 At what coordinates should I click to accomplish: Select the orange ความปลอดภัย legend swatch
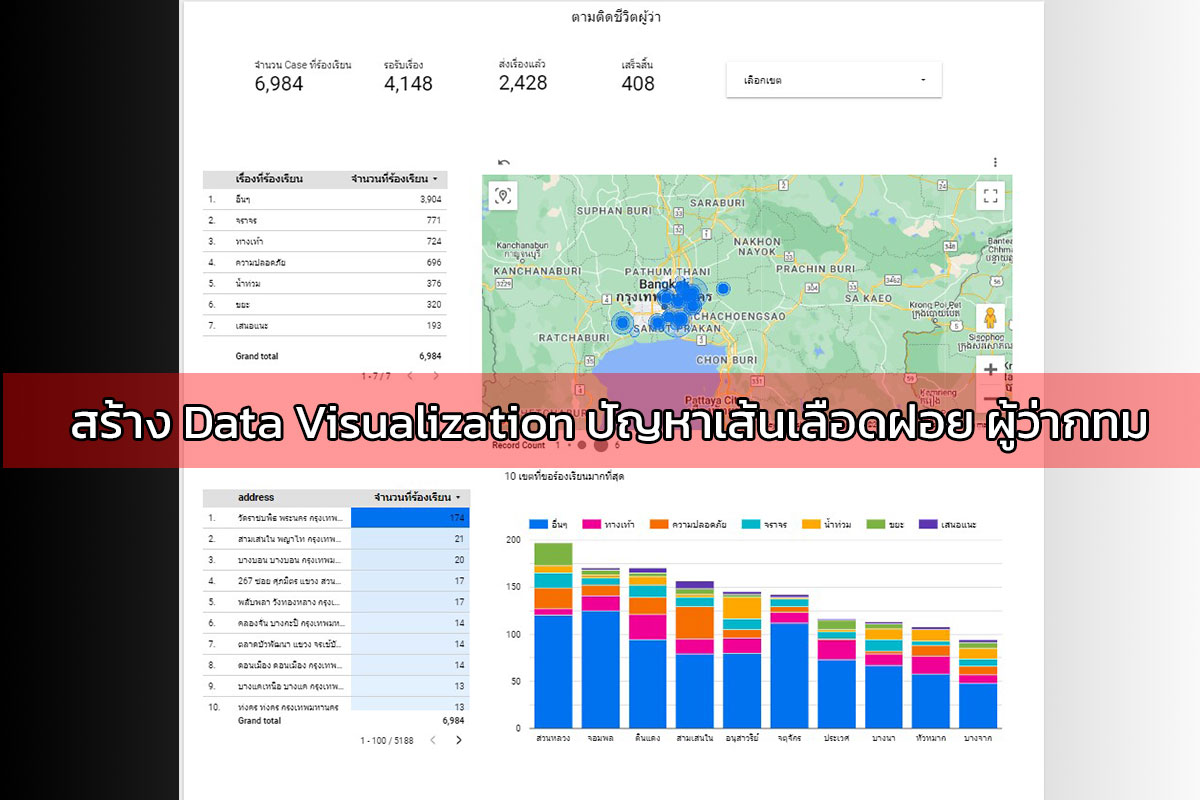659,524
